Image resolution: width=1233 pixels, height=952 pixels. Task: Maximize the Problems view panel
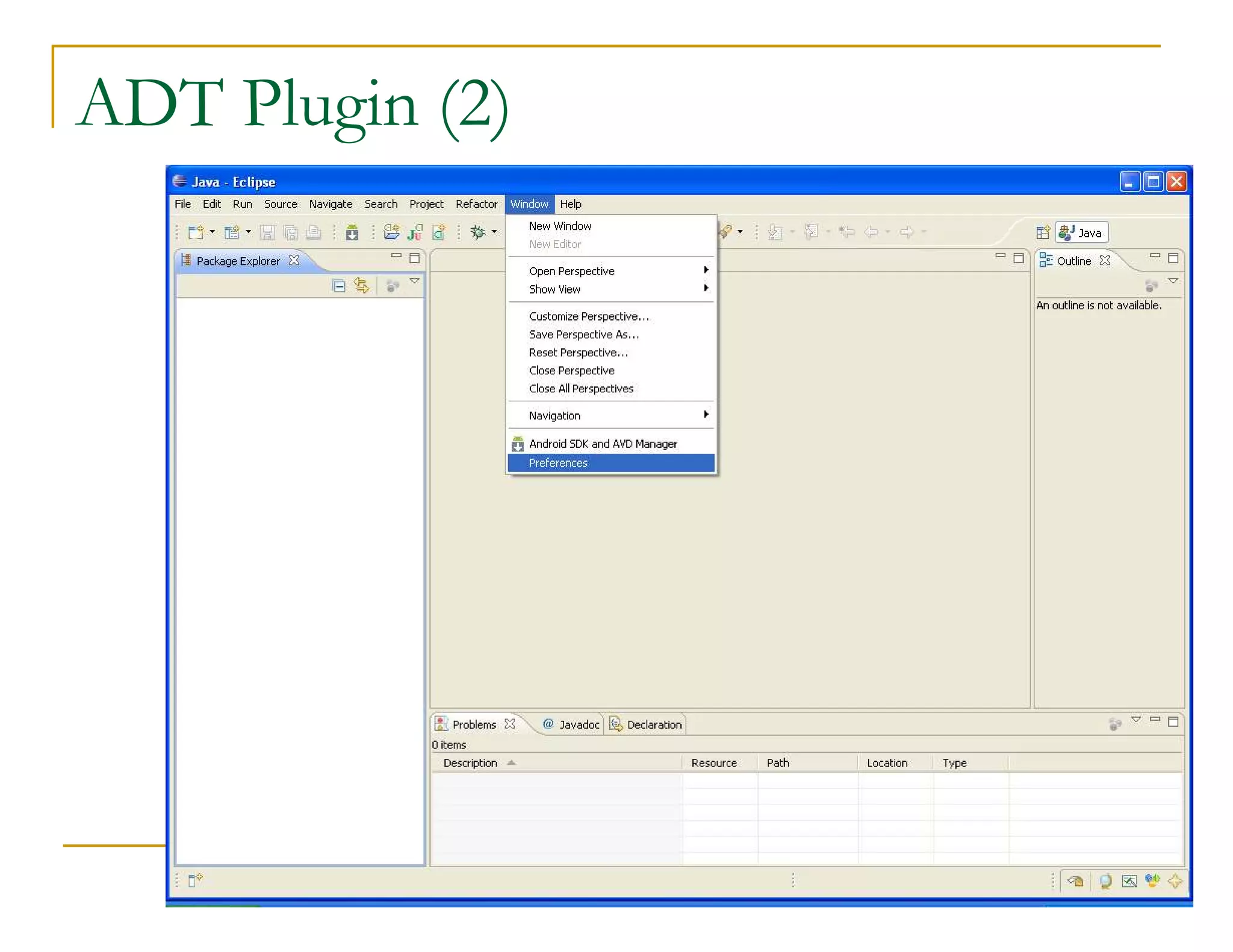(x=1173, y=721)
